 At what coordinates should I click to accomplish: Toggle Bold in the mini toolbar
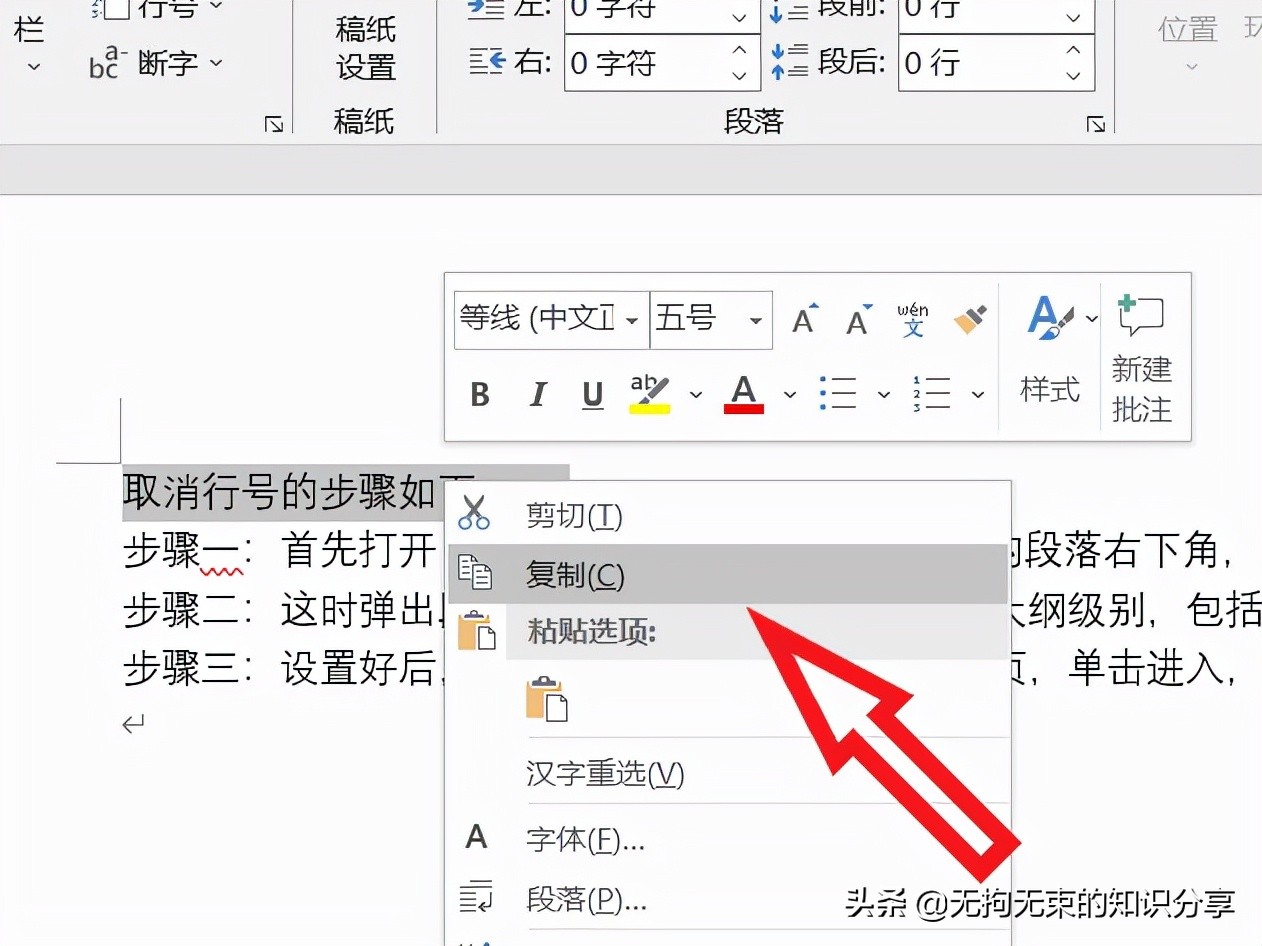[x=480, y=395]
